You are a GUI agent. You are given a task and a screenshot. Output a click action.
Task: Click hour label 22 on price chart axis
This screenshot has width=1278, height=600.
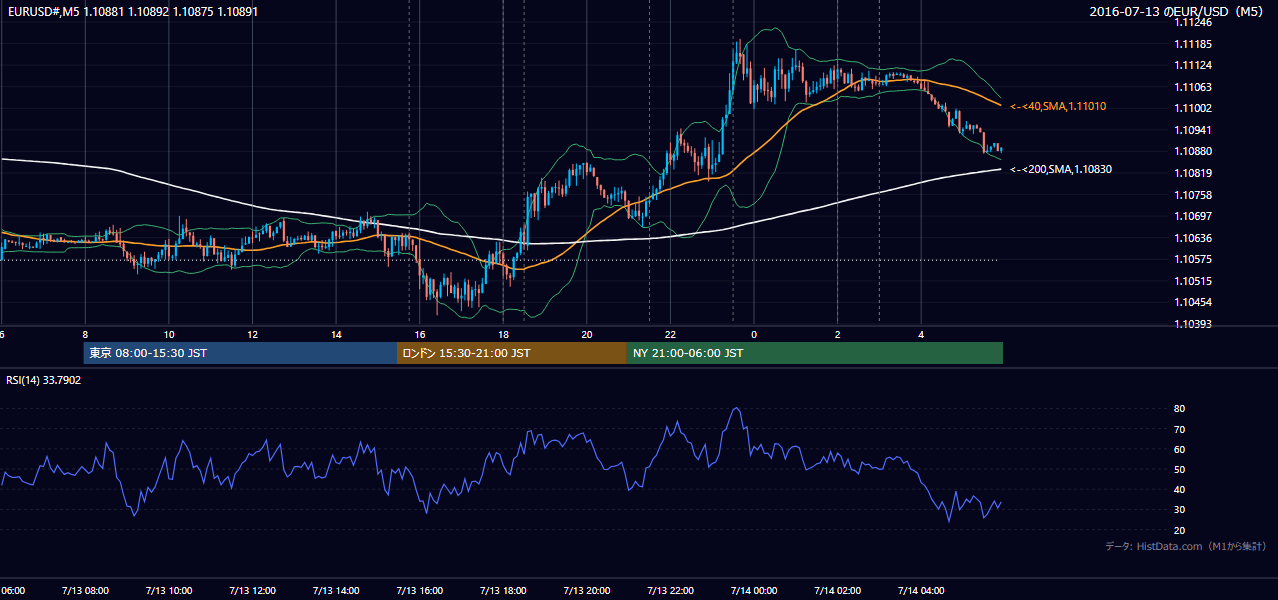(670, 334)
